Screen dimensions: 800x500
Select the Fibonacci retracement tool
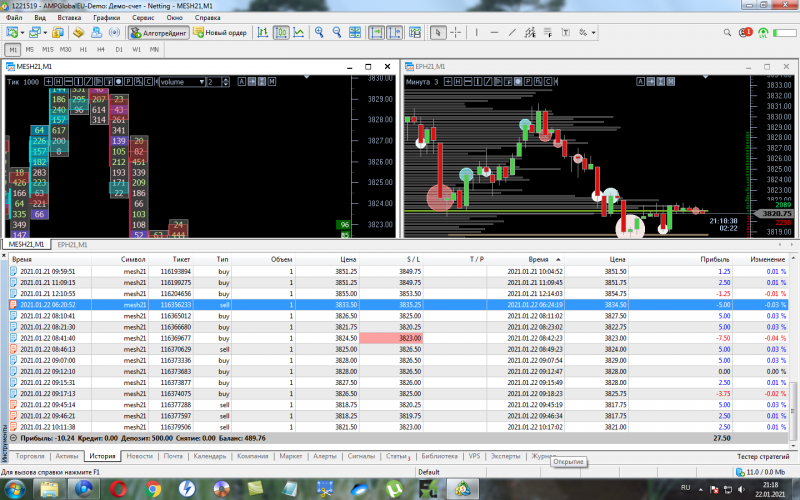coord(548,33)
